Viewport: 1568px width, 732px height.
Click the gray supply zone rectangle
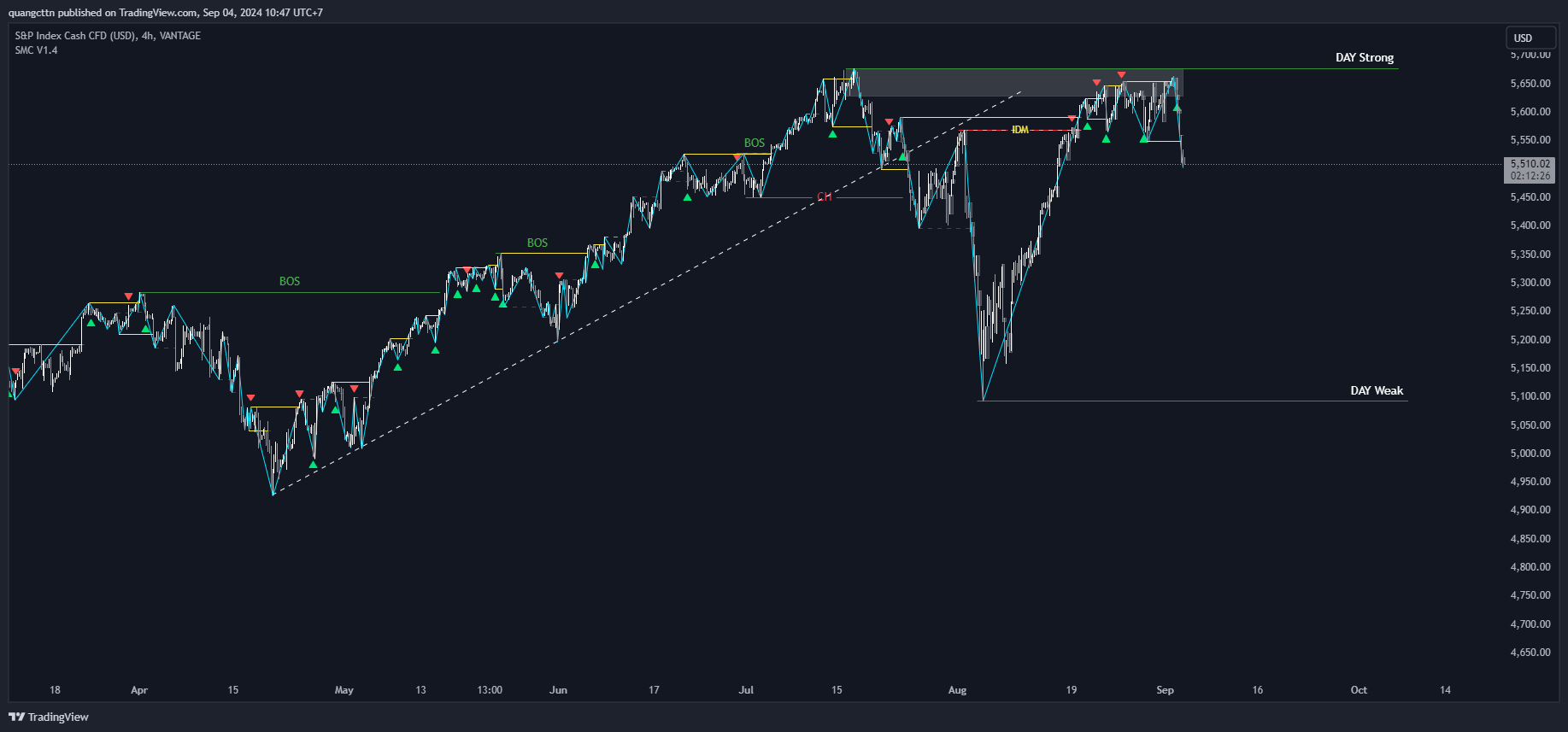pyautogui.click(x=1017, y=82)
